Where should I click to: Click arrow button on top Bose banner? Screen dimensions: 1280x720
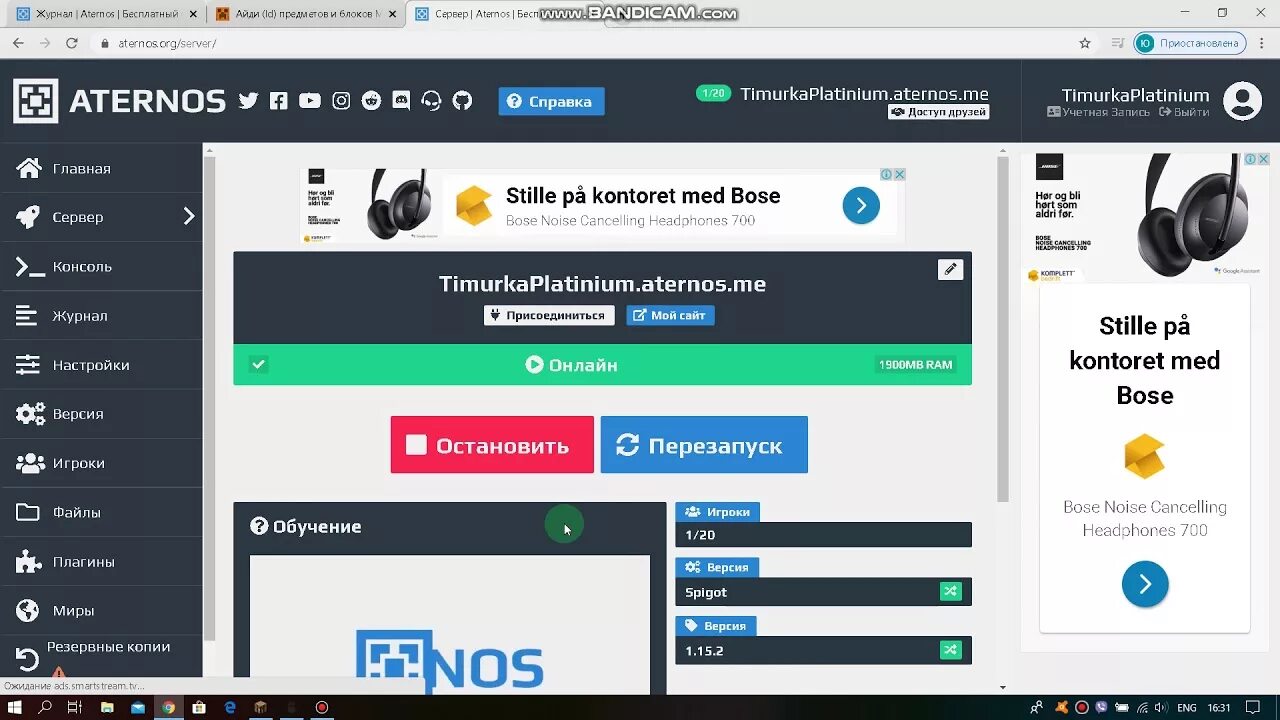point(861,205)
